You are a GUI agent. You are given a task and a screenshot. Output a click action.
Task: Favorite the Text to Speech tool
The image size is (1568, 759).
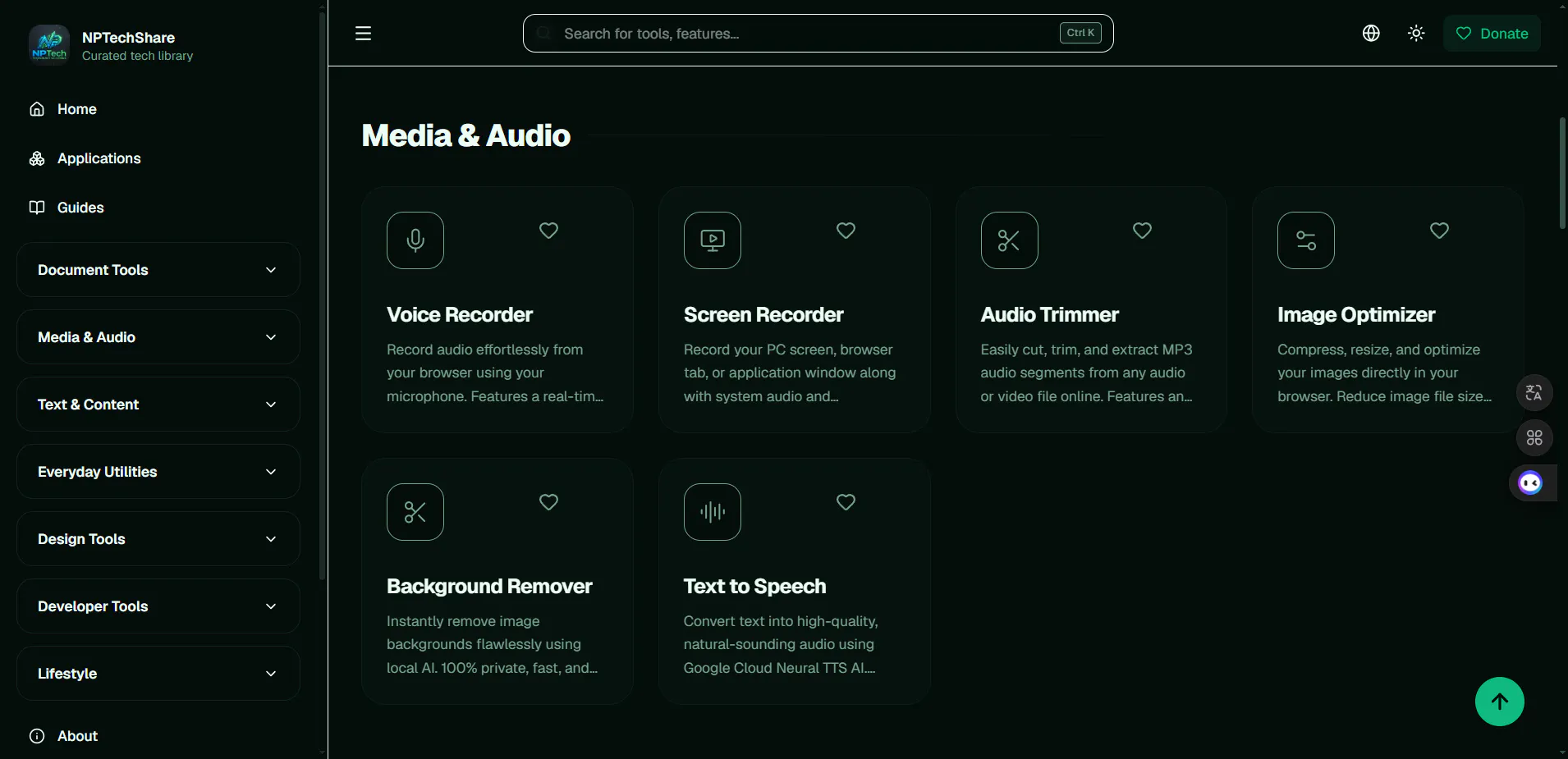(846, 502)
